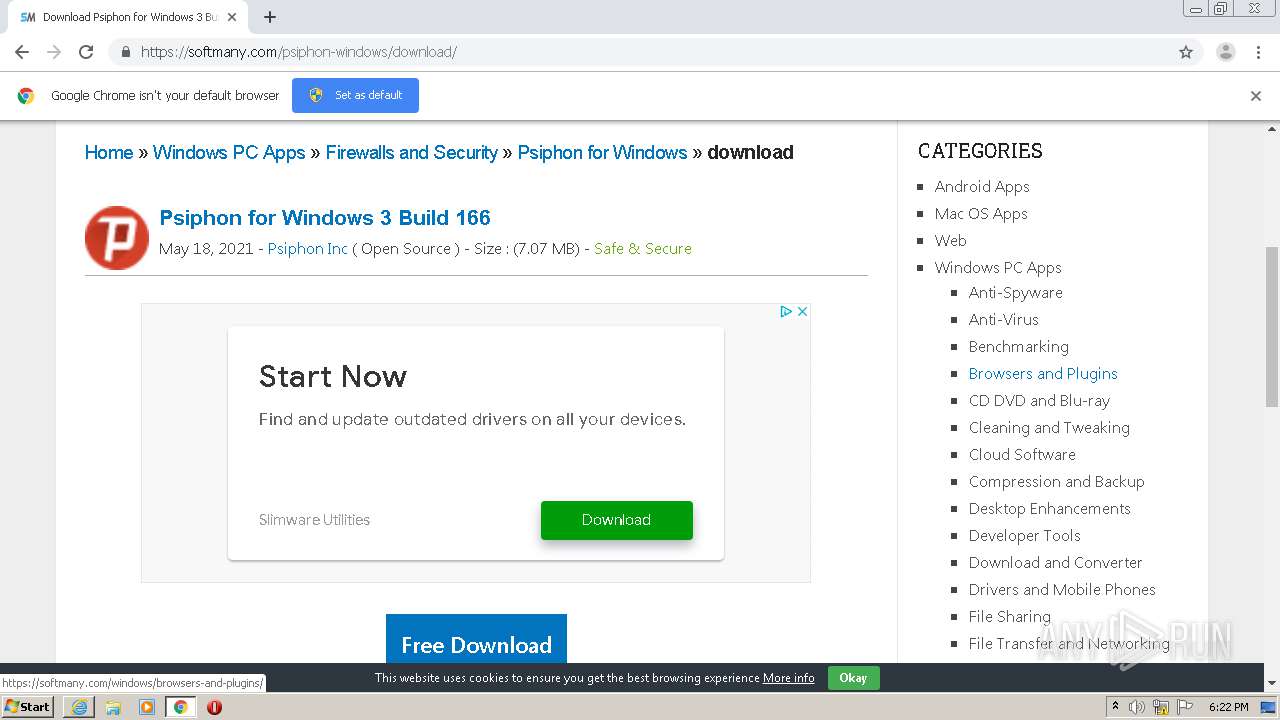Open Desktop Enhancements subcategory
Viewport: 1280px width, 720px height.
(x=1049, y=509)
